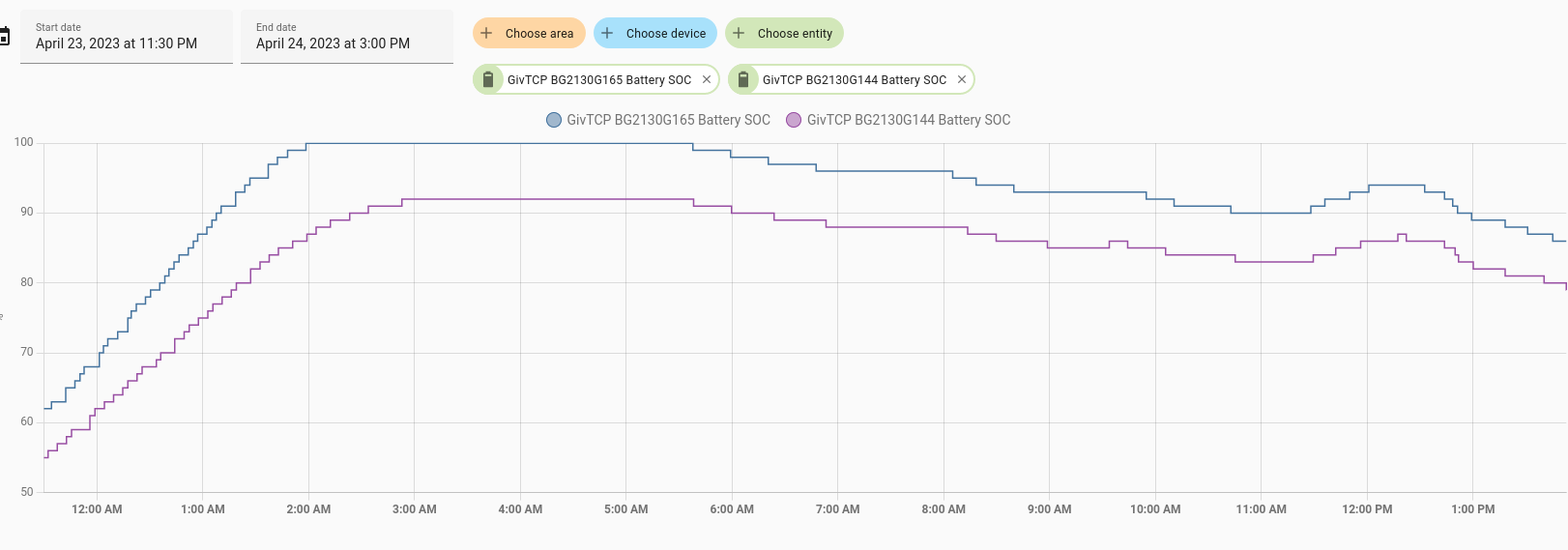The height and width of the screenshot is (550, 1568).
Task: Click the 6:00 AM marker on the time axis
Action: pyautogui.click(x=732, y=509)
